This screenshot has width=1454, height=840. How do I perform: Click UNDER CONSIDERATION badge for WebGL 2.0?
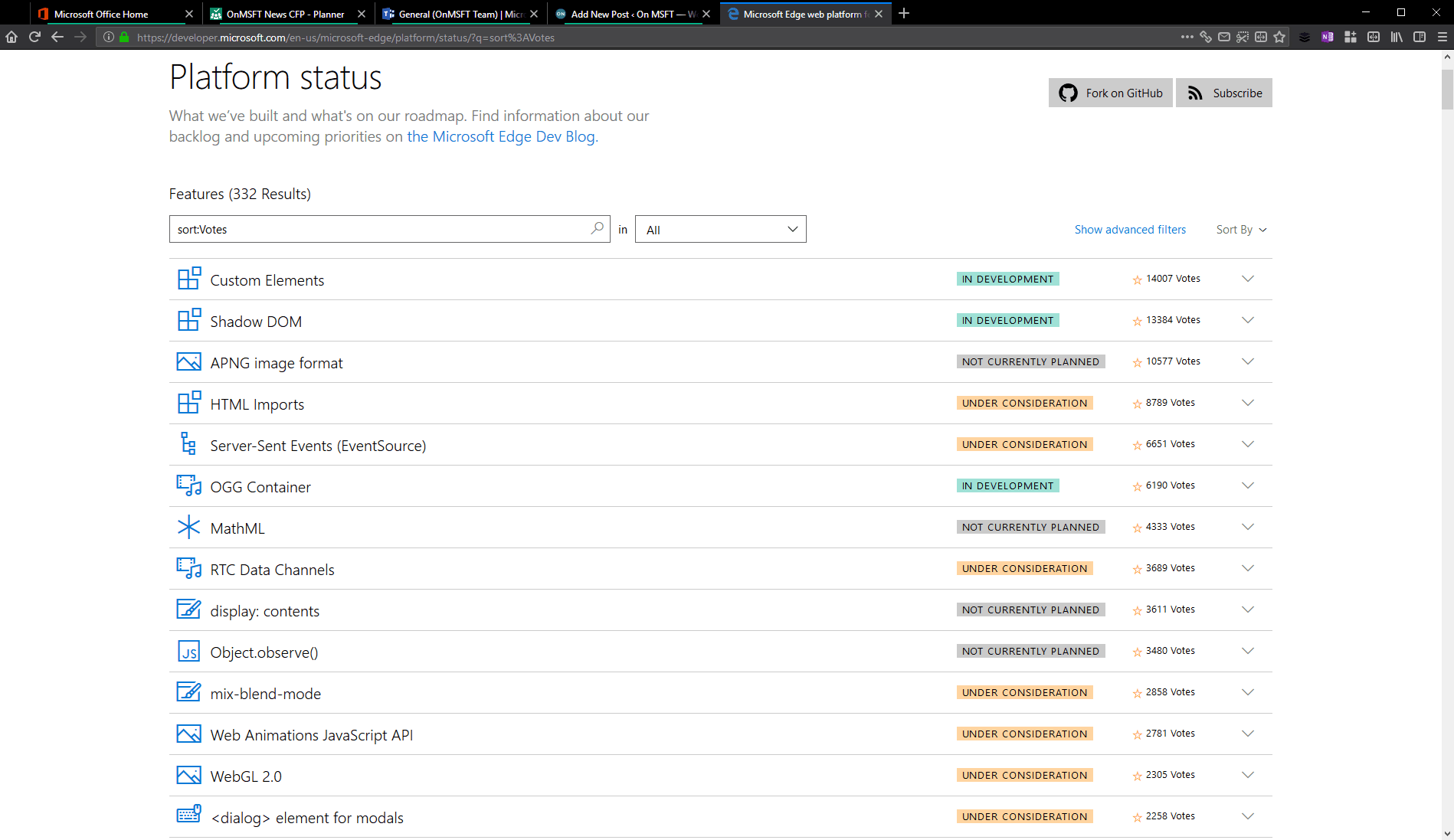tap(1024, 775)
